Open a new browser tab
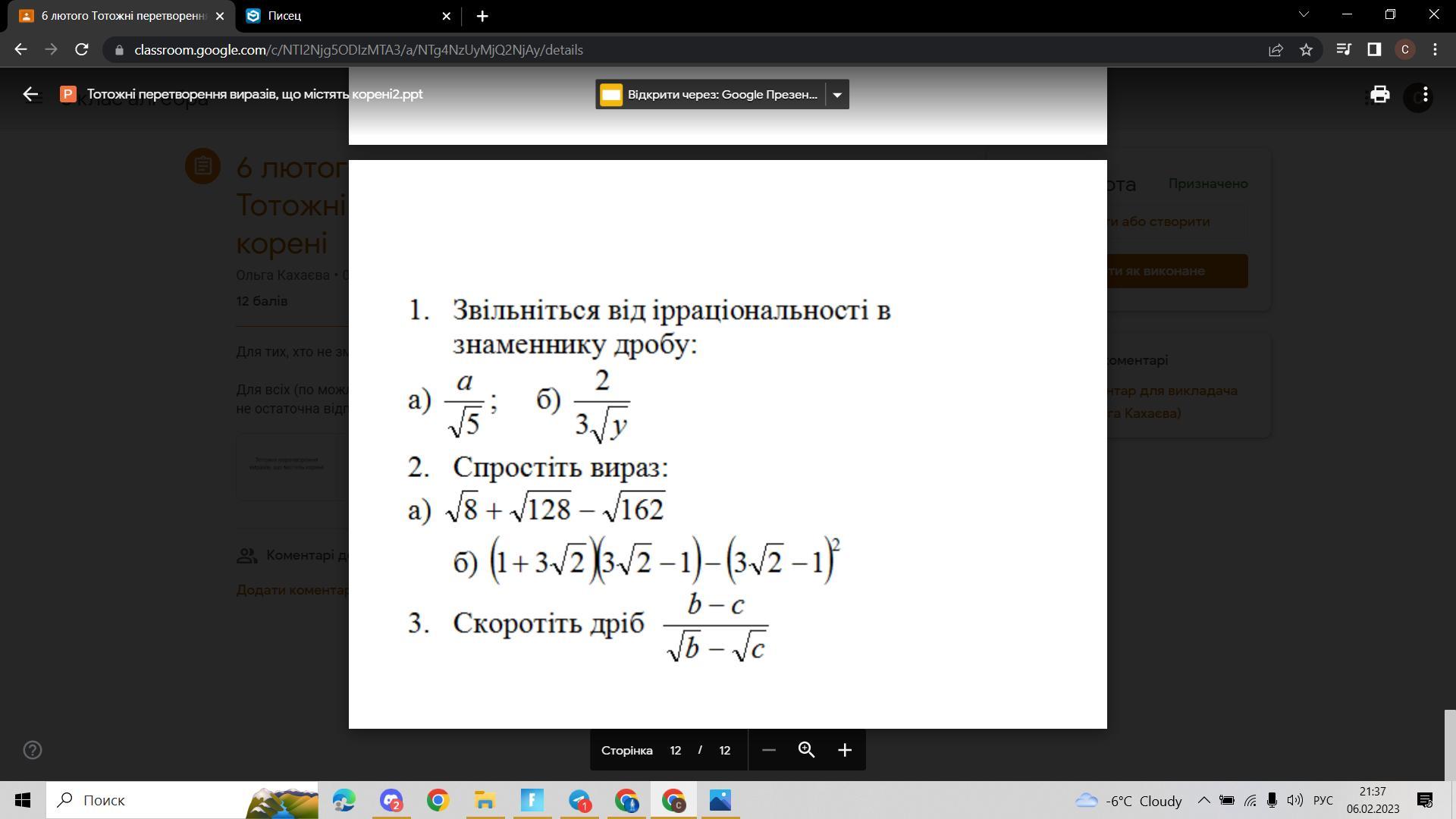1456x819 pixels. click(x=482, y=15)
